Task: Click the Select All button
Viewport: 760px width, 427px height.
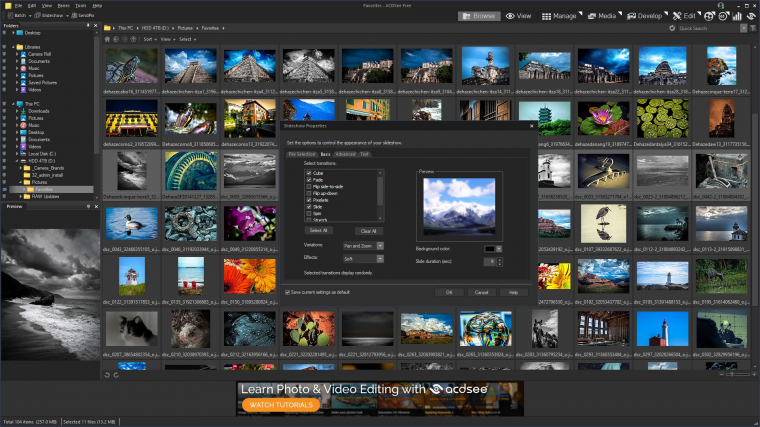Action: pos(319,230)
